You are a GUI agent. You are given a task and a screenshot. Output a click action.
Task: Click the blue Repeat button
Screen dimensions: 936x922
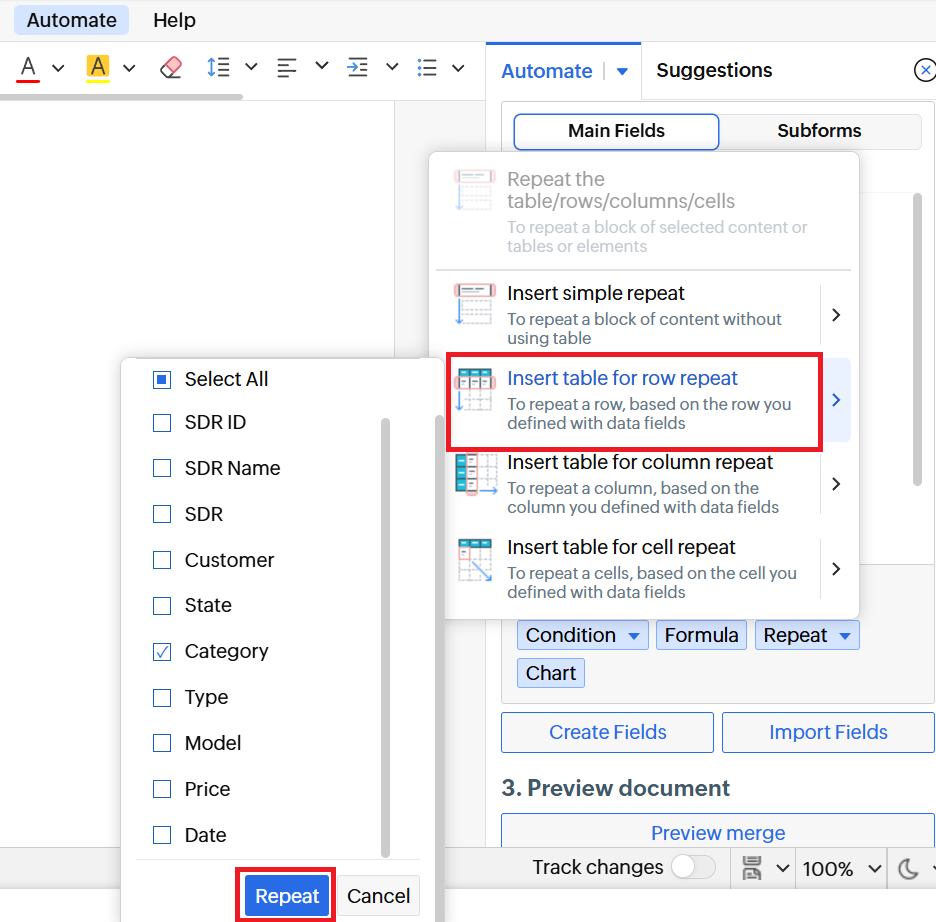[x=287, y=896]
